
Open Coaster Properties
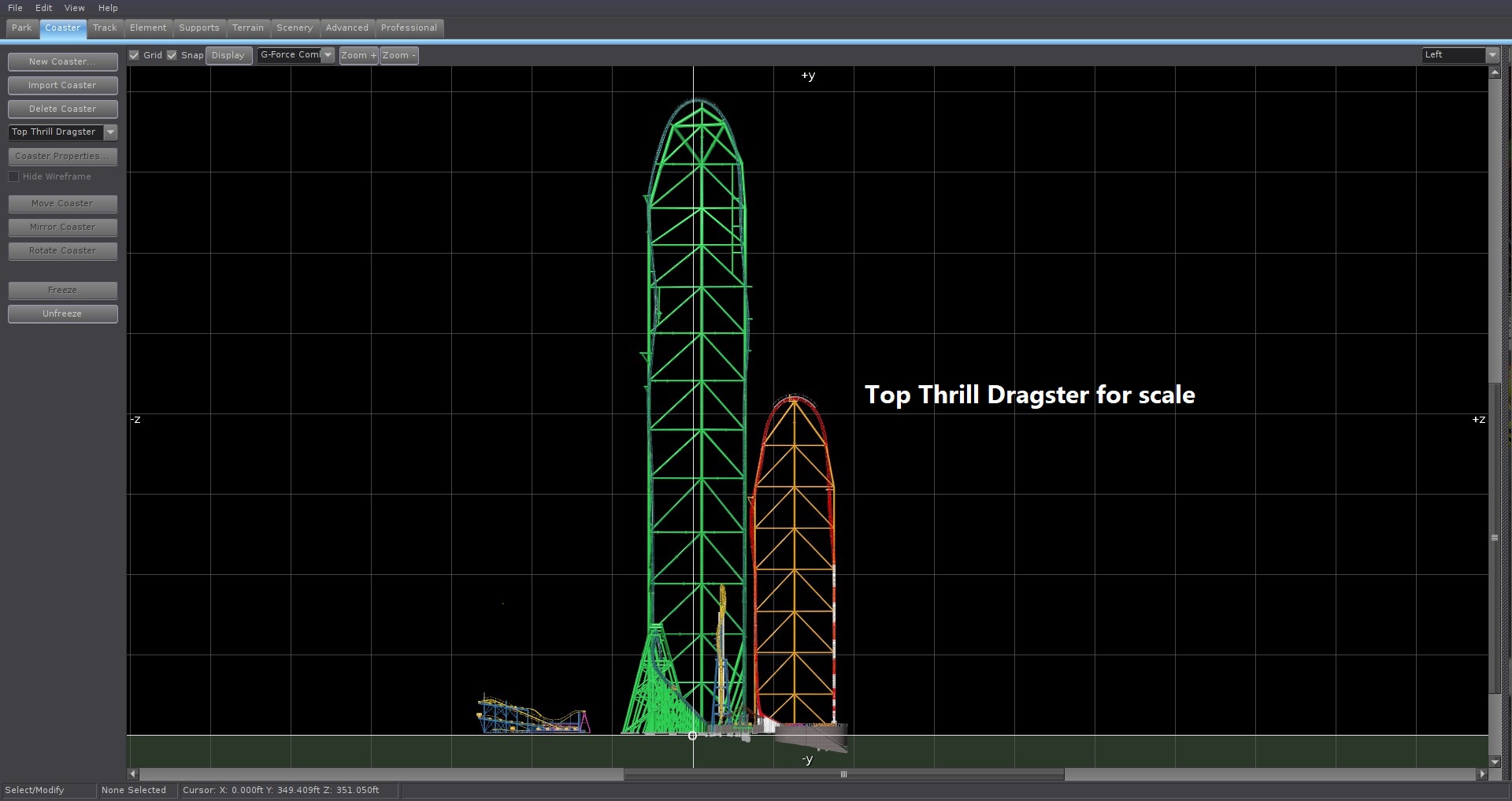coord(63,156)
